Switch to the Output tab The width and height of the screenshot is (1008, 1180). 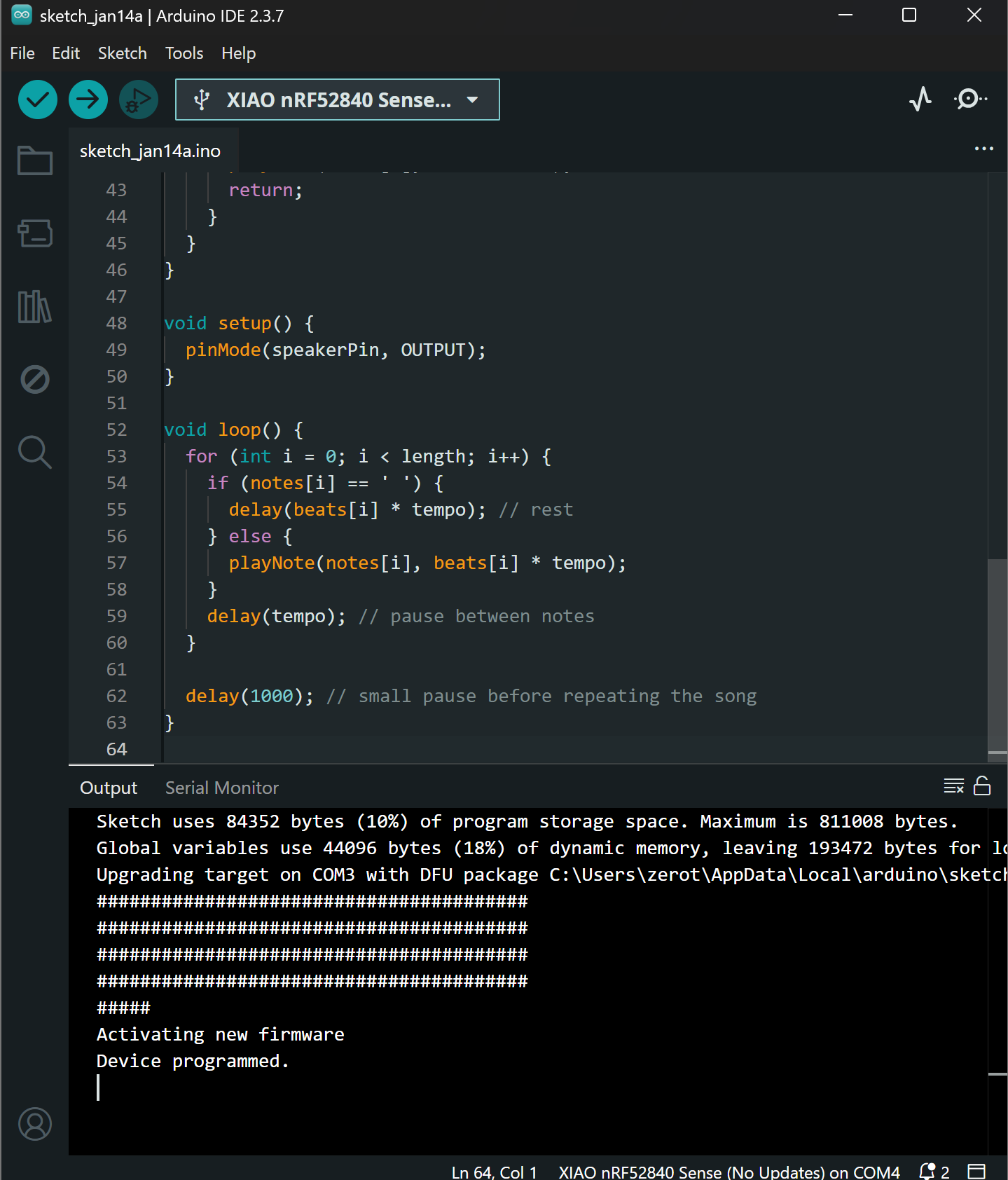pyautogui.click(x=109, y=788)
